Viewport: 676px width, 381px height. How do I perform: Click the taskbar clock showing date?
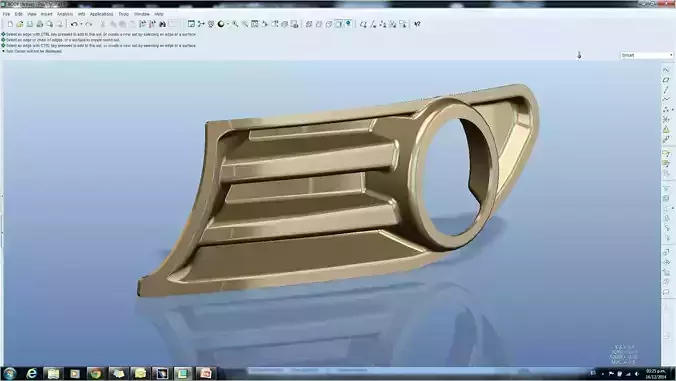655,374
